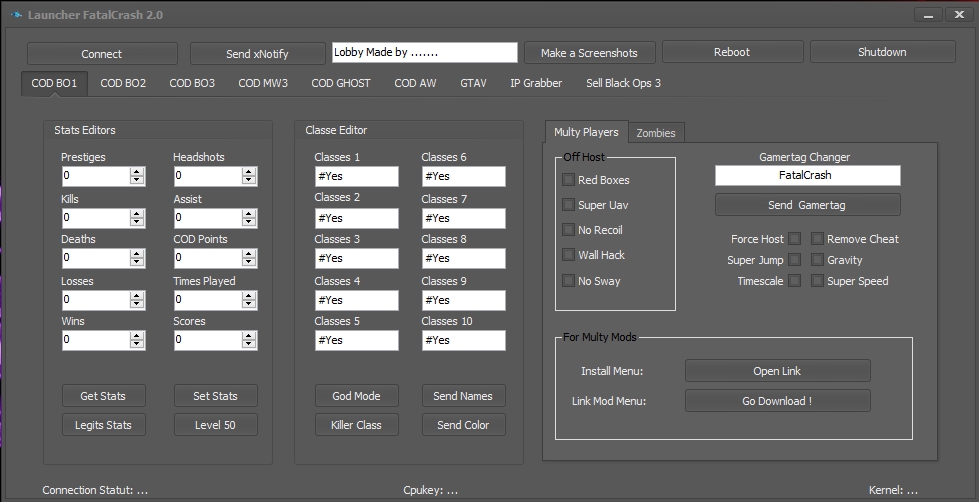Focus the Lobby Made by text field
The height and width of the screenshot is (502, 979).
(x=425, y=52)
